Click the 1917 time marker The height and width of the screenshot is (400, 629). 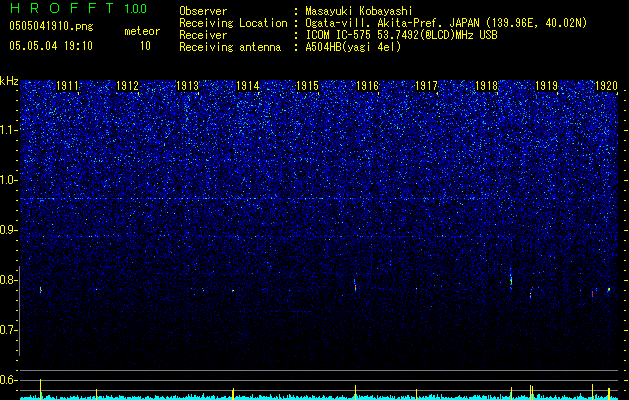tap(426, 86)
